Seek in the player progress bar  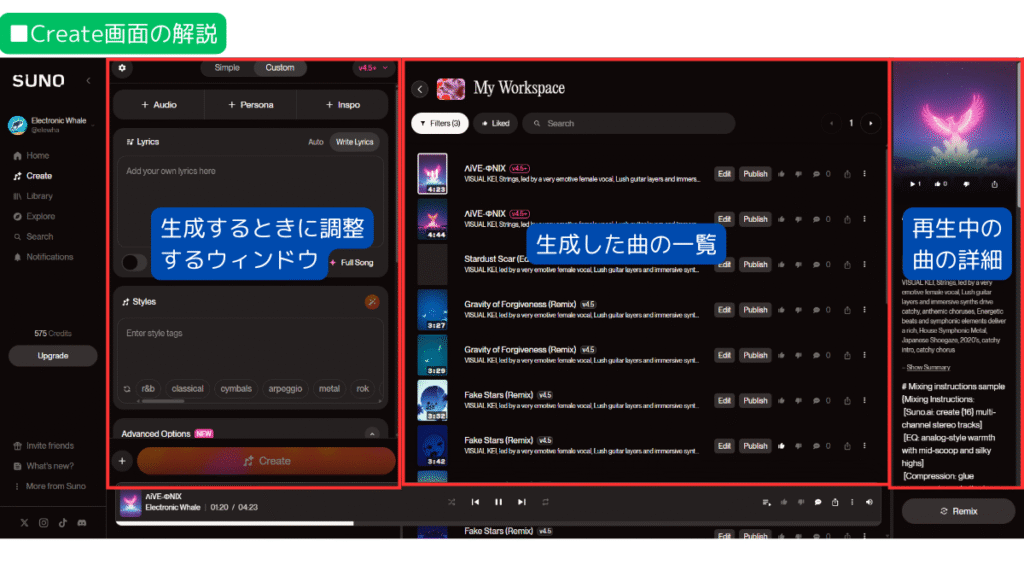click(498, 523)
